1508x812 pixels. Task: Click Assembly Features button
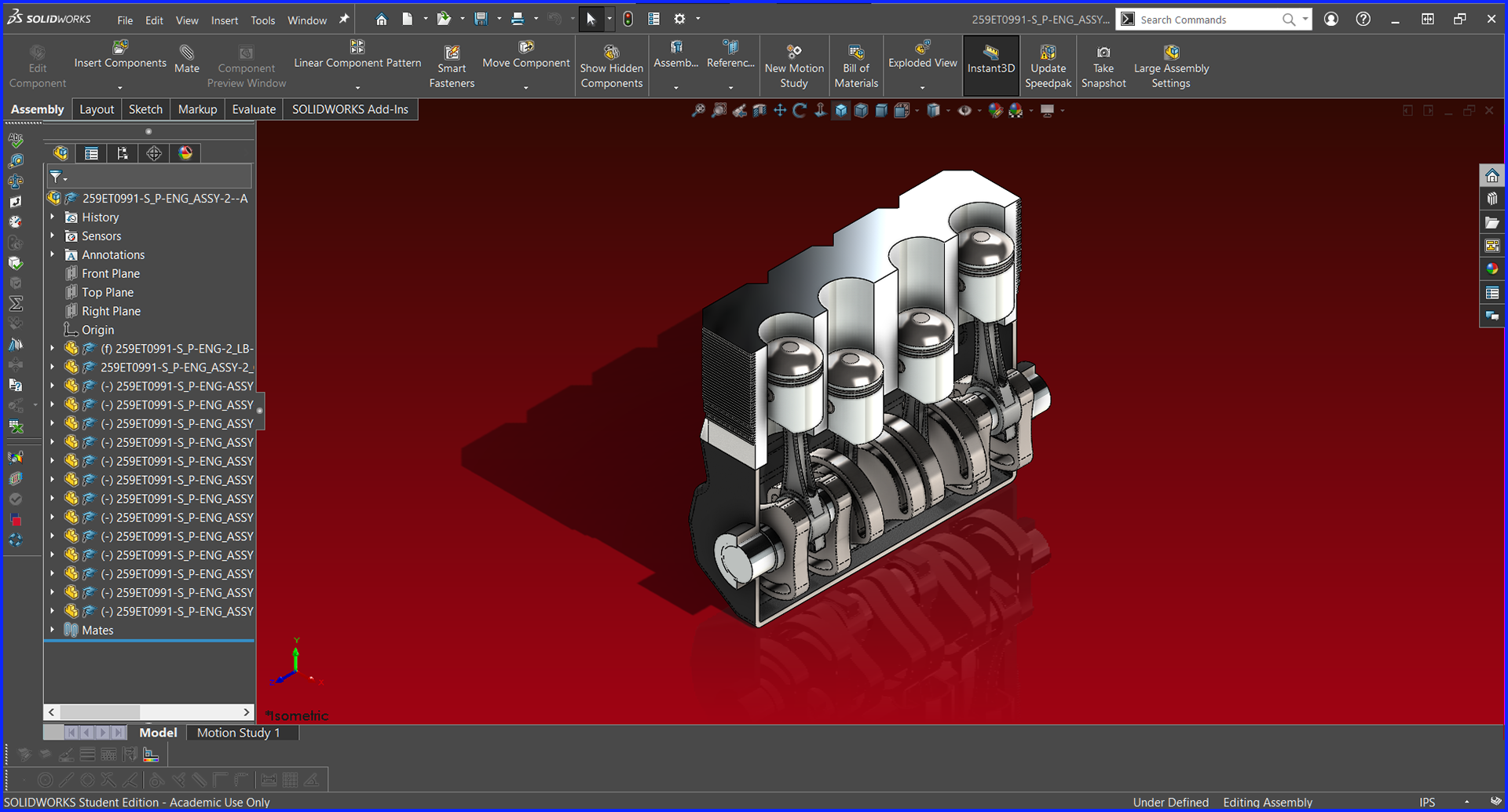pos(676,55)
